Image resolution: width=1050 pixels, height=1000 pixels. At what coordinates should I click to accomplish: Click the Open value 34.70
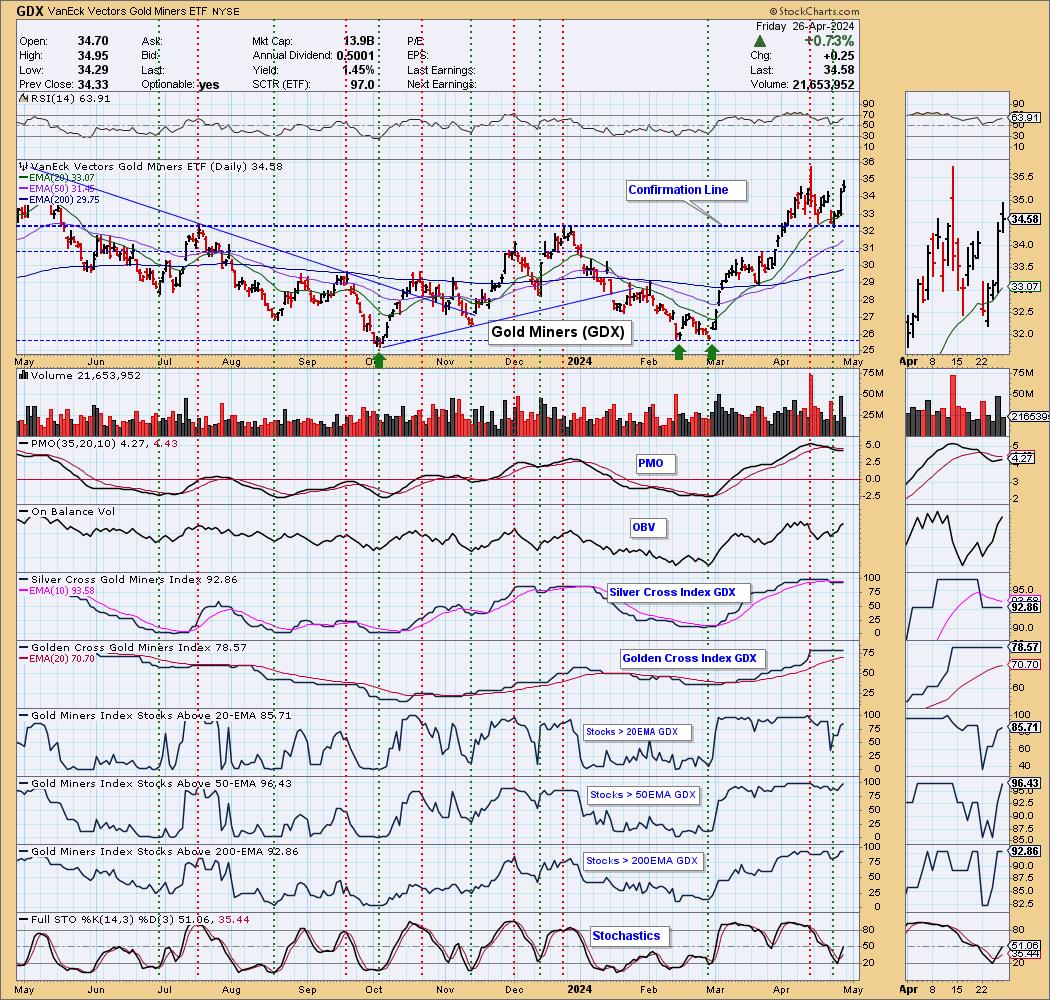(x=93, y=41)
